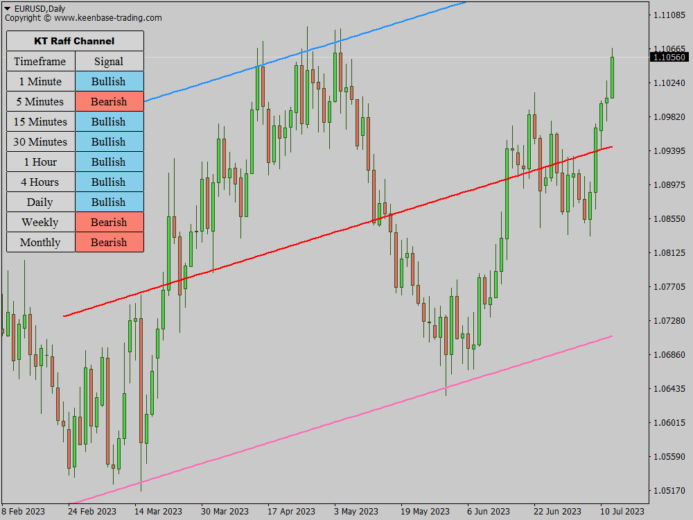Click the 1.07705 price scale value
This screenshot has height=520, width=693.
pos(669,287)
